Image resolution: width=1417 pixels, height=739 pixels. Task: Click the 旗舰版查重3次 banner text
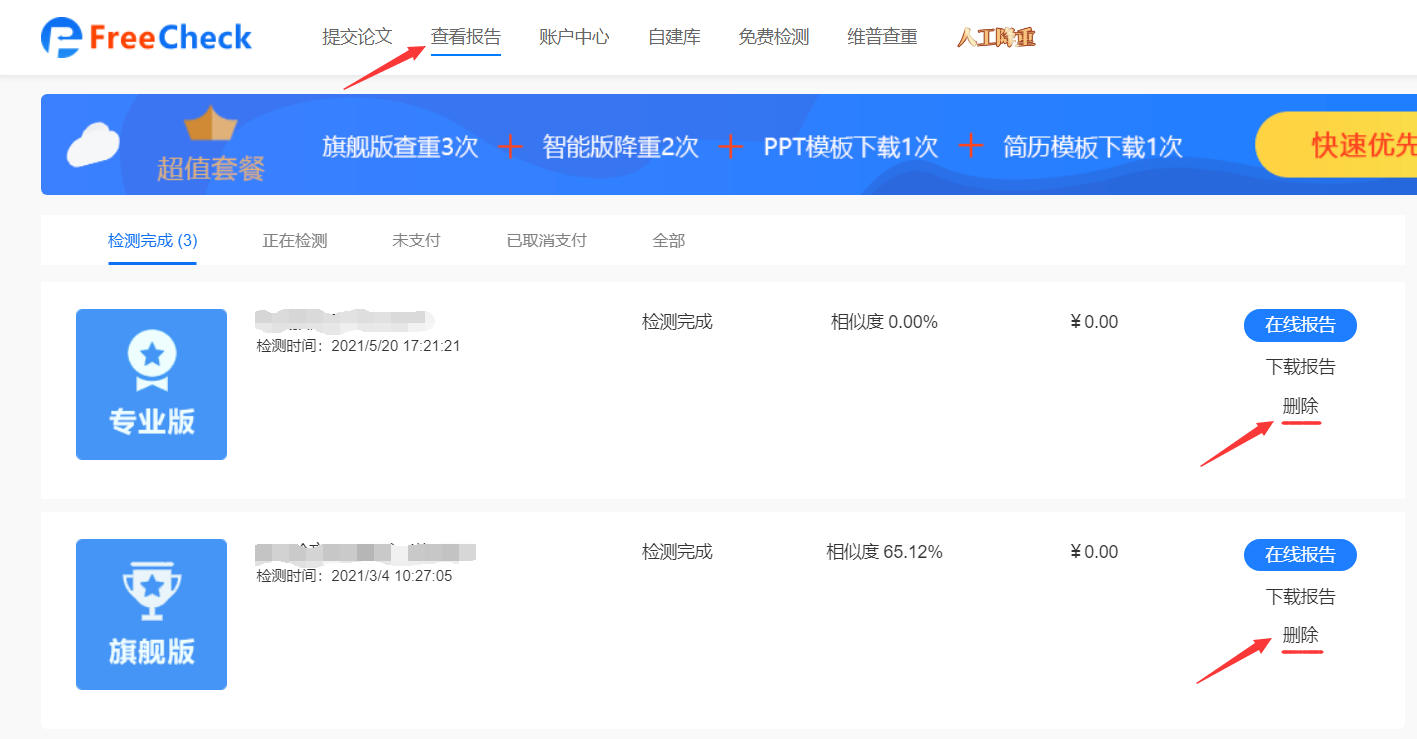click(x=400, y=147)
